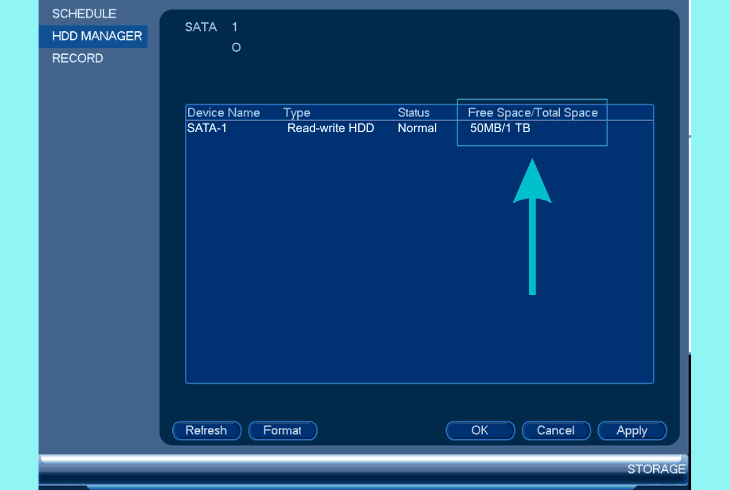Open the RECORD menu item
This screenshot has width=730, height=490.
[x=77, y=58]
